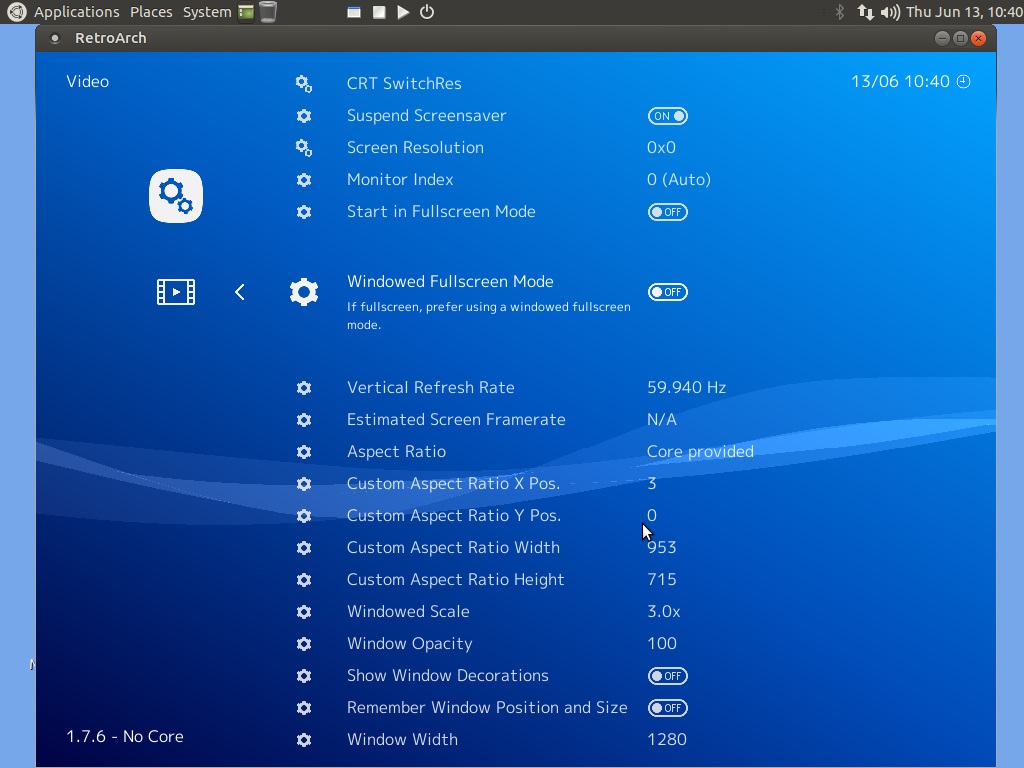Open the terminal launcher in top panel
Screen dimensions: 1024x768
click(x=246, y=12)
